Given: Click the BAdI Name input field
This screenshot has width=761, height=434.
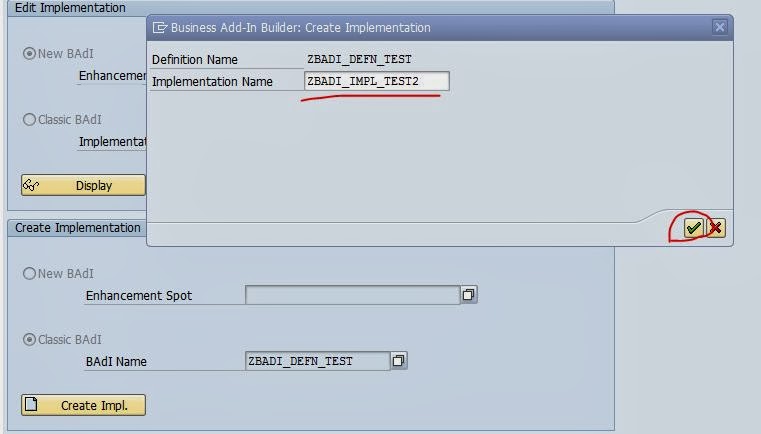Looking at the screenshot, I should click(317, 361).
